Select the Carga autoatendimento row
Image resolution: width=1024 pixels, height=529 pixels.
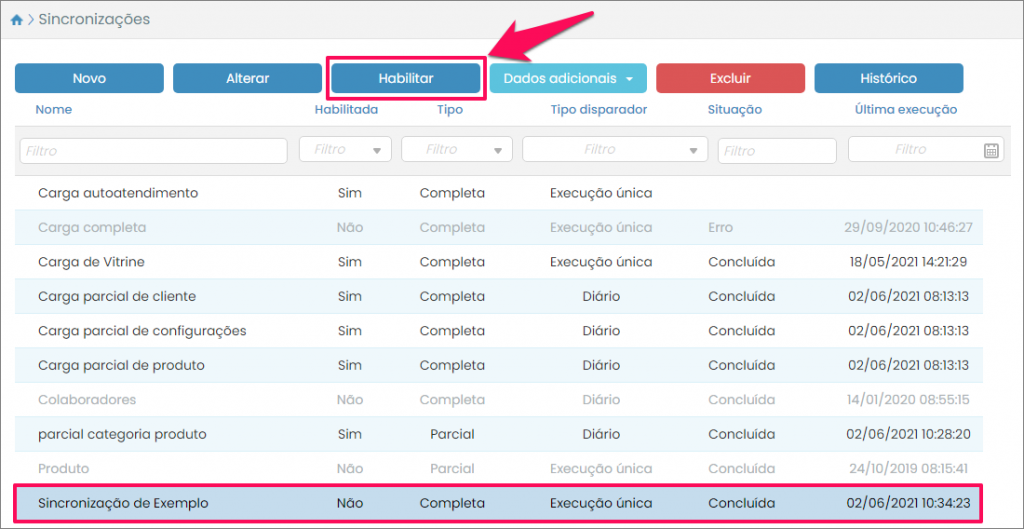[x=118, y=193]
